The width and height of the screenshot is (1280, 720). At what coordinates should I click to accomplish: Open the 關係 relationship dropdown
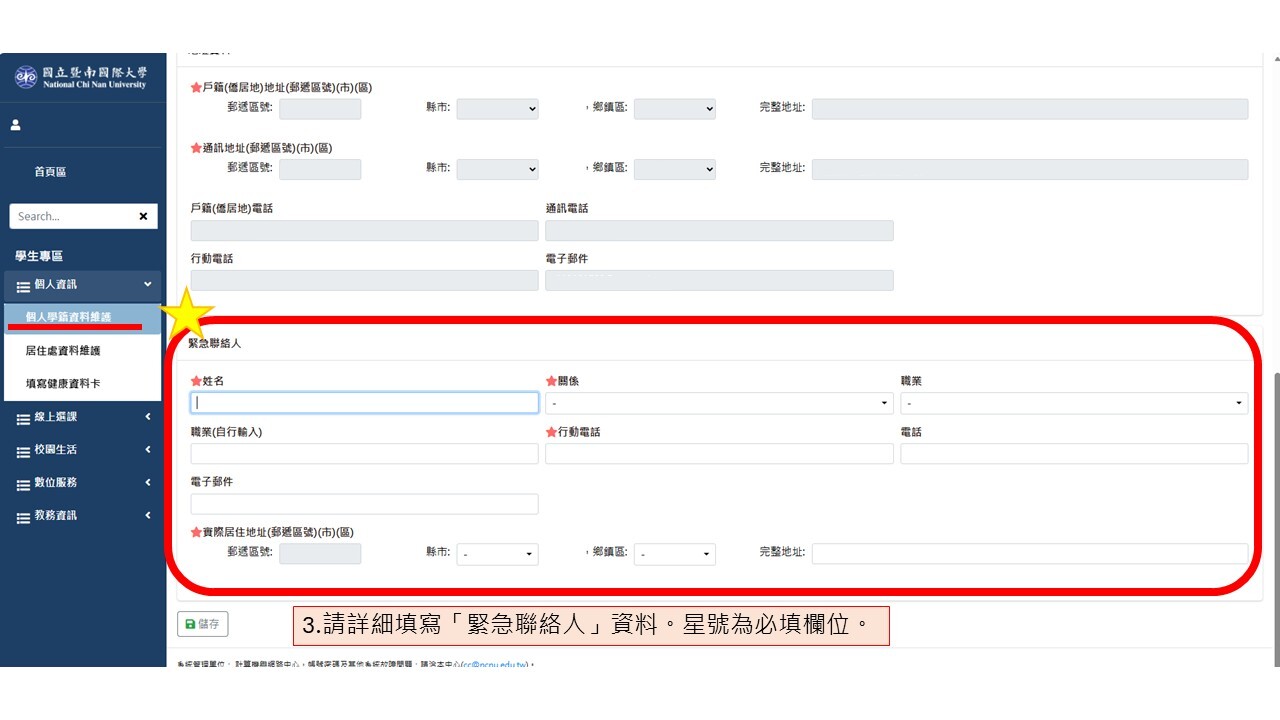pyautogui.click(x=718, y=402)
